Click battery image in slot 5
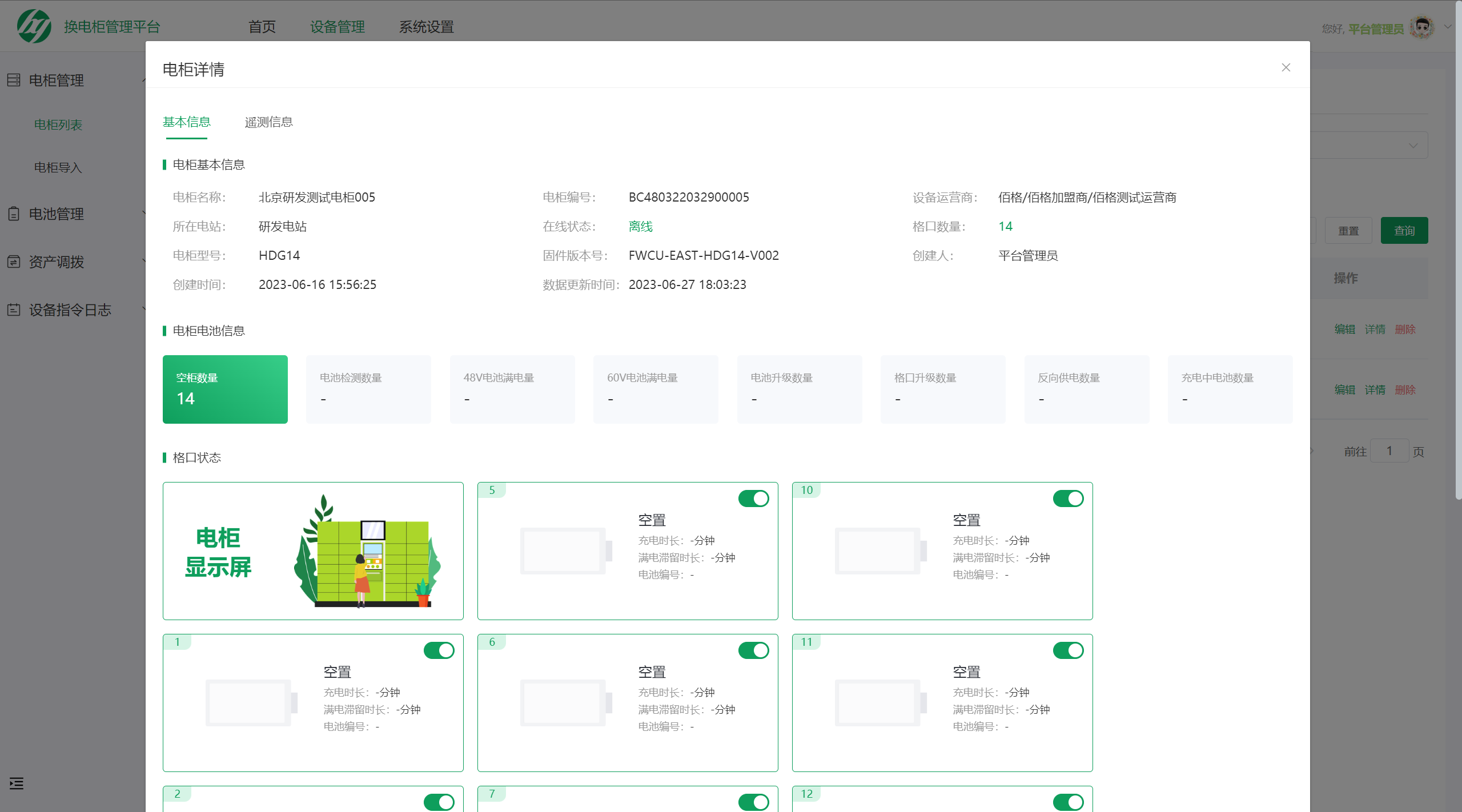The height and width of the screenshot is (812, 1462). (565, 550)
